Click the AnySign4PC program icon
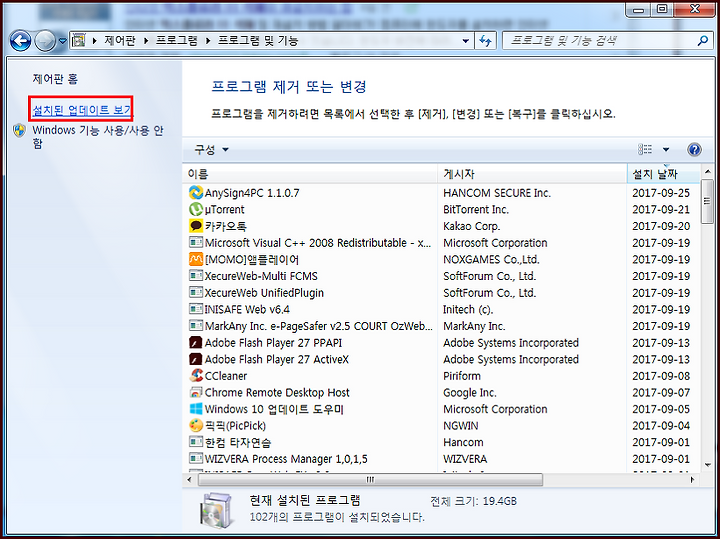The image size is (720, 539). tap(196, 193)
